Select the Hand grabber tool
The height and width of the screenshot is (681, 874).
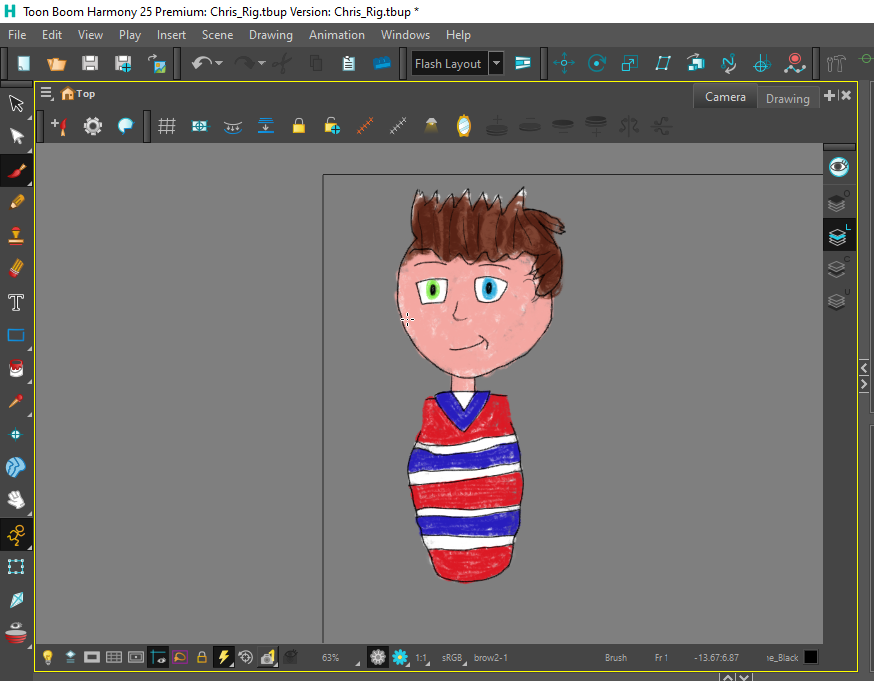(x=16, y=499)
